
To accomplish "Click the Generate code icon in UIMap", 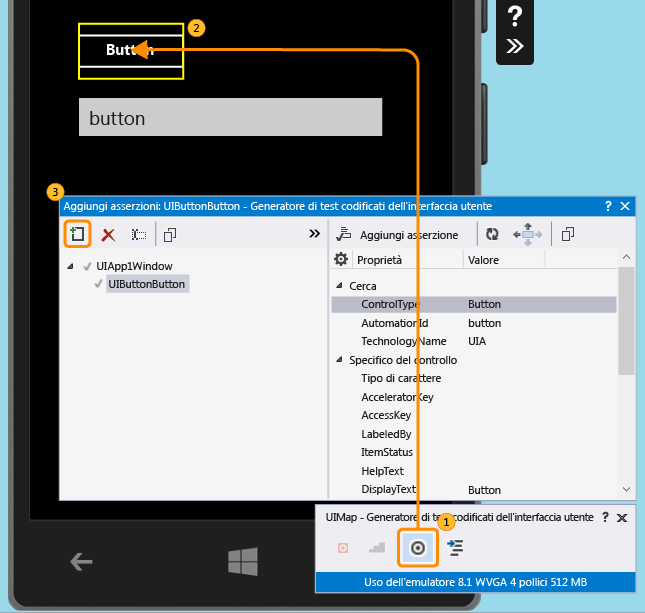I will [455, 548].
